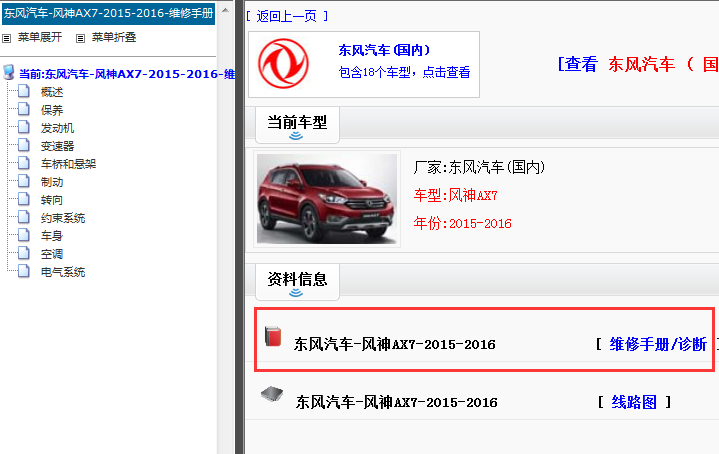Select the 当前车型 tab header
Image resolution: width=719 pixels, height=454 pixels.
pyautogui.click(x=297, y=125)
